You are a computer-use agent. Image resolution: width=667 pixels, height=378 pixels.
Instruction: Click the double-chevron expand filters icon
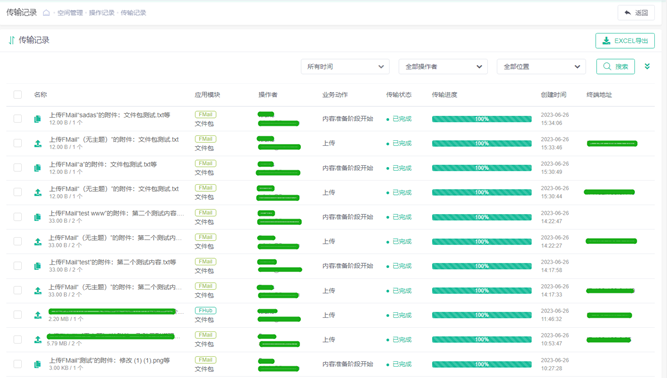coord(647,66)
